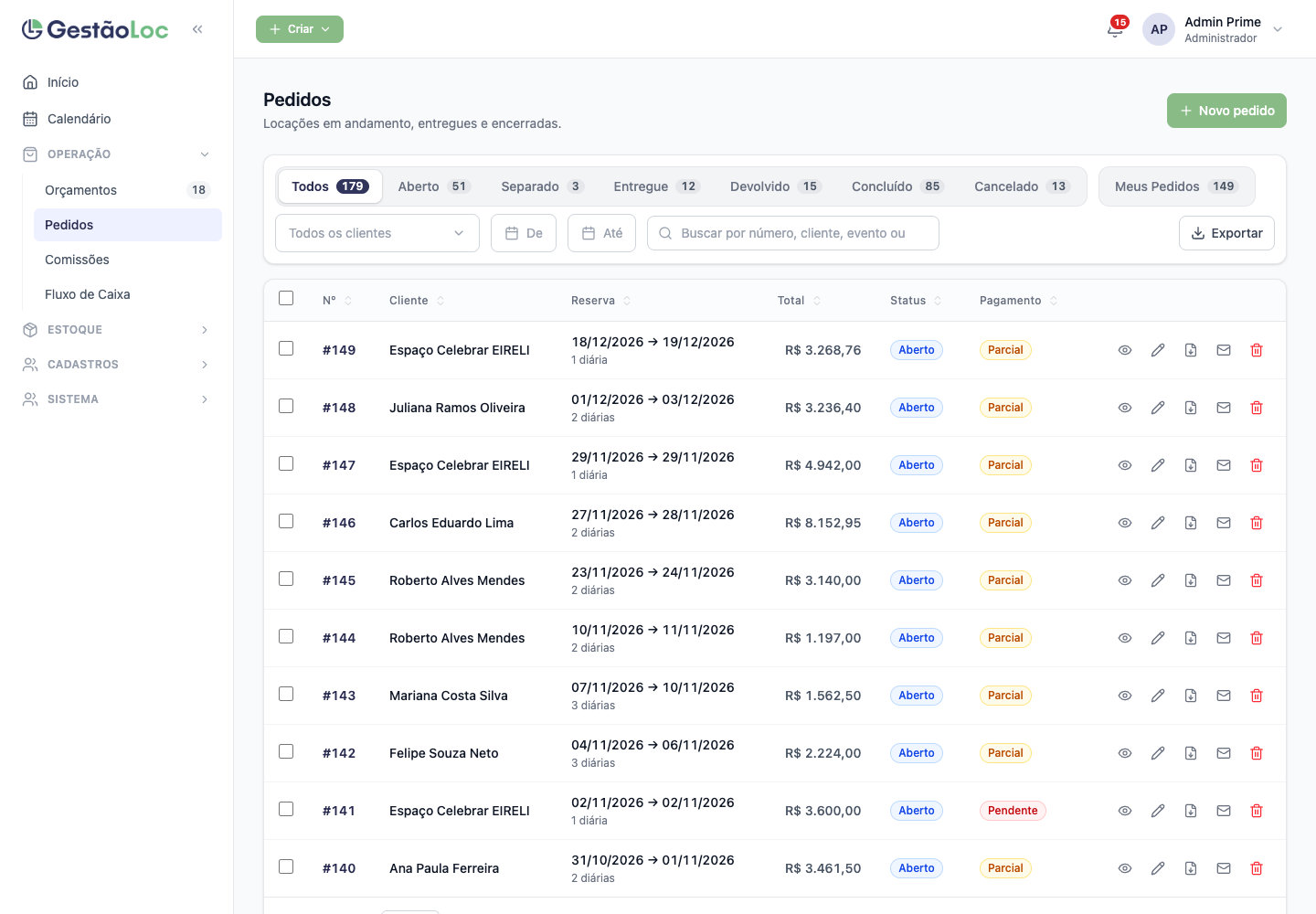Edit order #146 using the pencil icon
The width and height of the screenshot is (1316, 914).
[x=1158, y=523]
